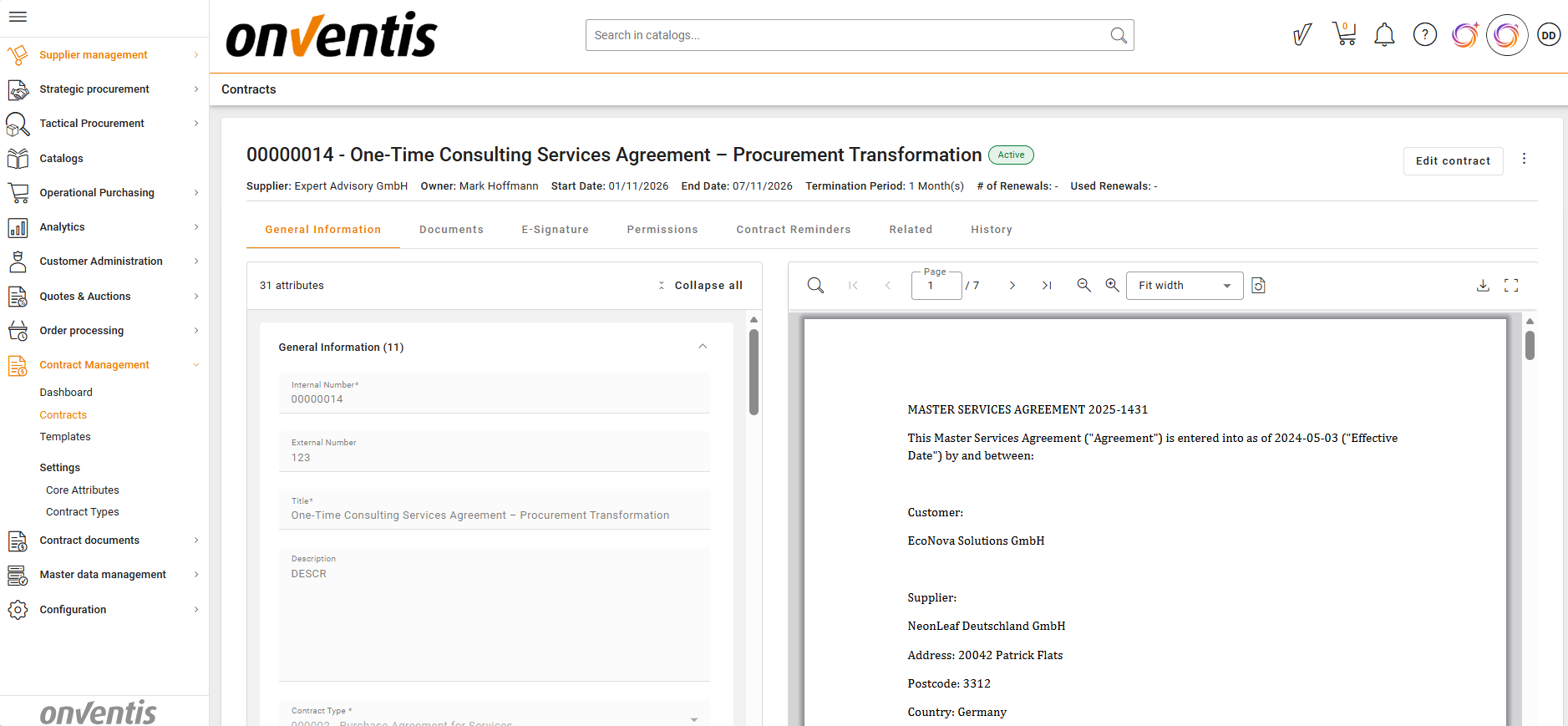The height and width of the screenshot is (726, 1568).
Task: Click the Master data management icon
Action: tap(18, 575)
